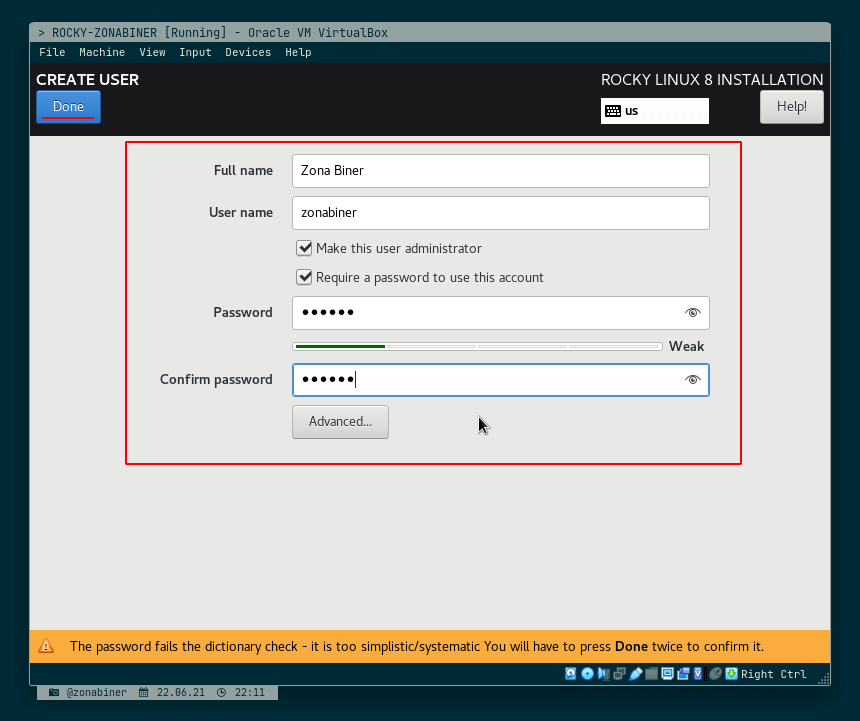Screen dimensions: 860x721
Task: Click the password strength meter labeled Weak
Action: pos(477,346)
